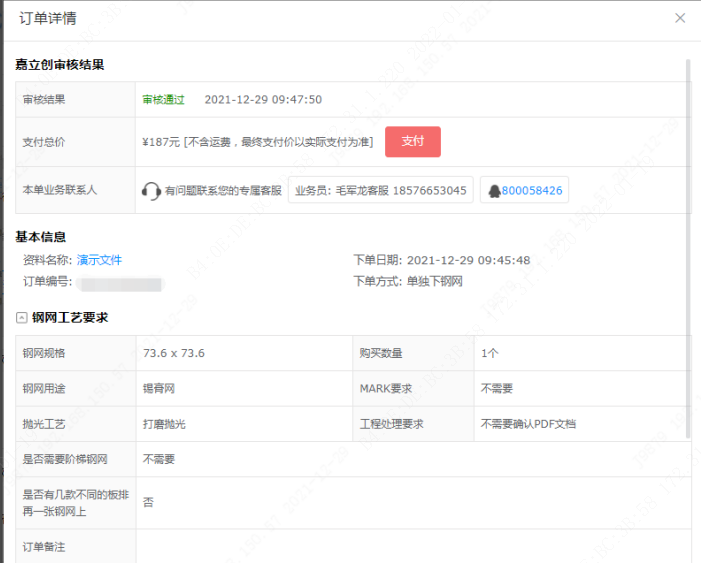Click the headset customer service icon
The image size is (701, 563).
pos(151,190)
